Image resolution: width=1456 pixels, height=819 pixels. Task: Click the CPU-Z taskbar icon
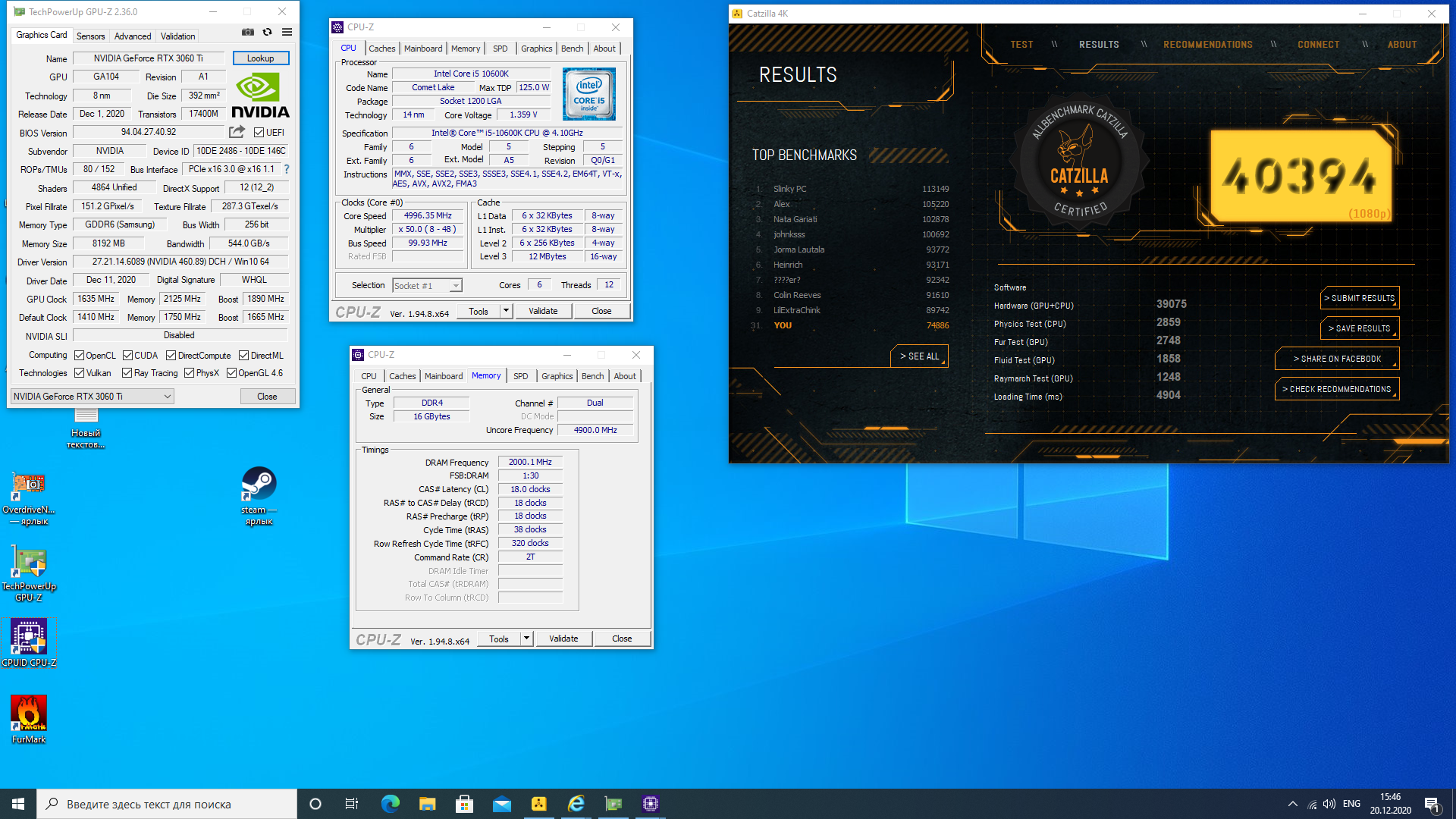pyautogui.click(x=650, y=804)
